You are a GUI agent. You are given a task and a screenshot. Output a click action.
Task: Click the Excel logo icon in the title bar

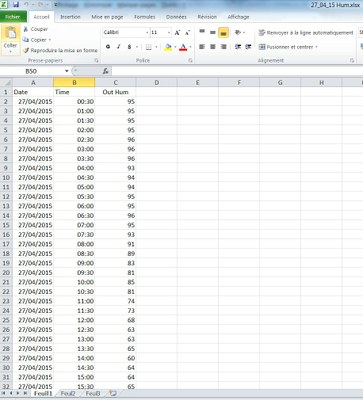pyautogui.click(x=4, y=5)
